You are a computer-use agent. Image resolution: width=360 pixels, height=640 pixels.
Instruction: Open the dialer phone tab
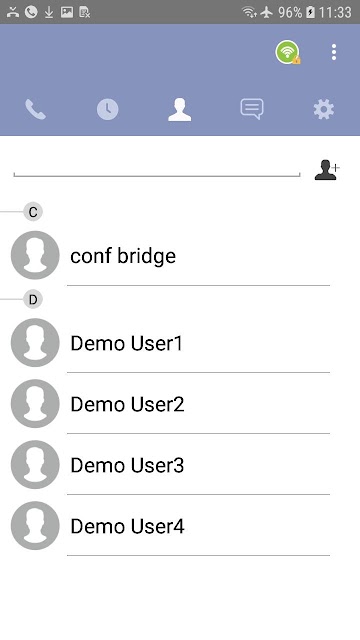coord(36,109)
